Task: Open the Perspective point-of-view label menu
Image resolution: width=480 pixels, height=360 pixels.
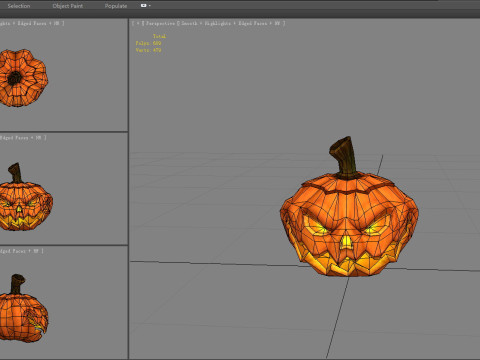Action: click(x=160, y=23)
